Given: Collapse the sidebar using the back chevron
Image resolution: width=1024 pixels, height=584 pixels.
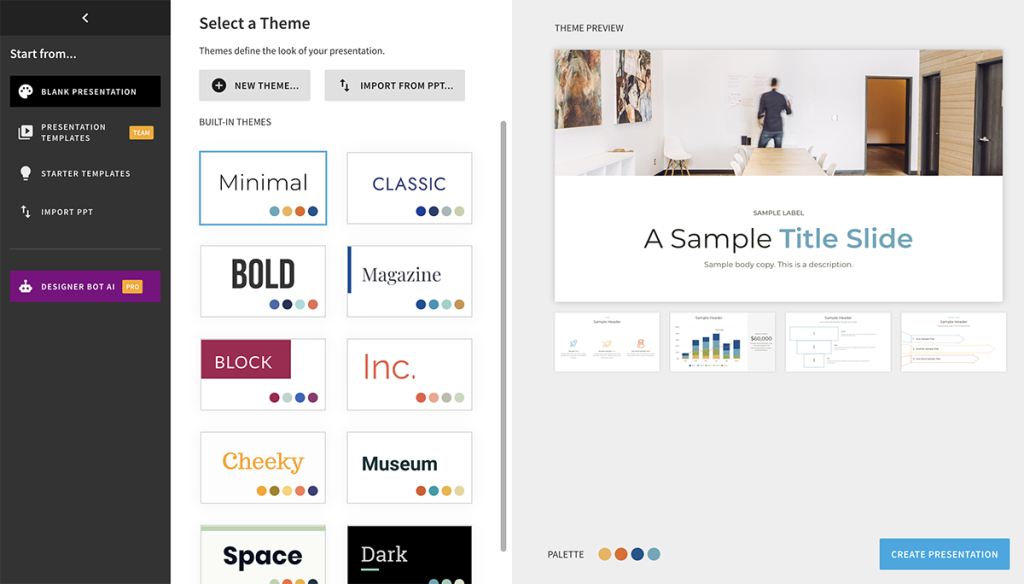Looking at the screenshot, I should 85,17.
